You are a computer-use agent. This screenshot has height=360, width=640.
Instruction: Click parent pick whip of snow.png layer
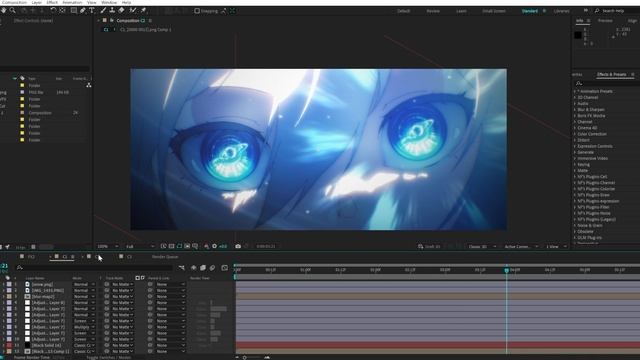pyautogui.click(x=150, y=284)
